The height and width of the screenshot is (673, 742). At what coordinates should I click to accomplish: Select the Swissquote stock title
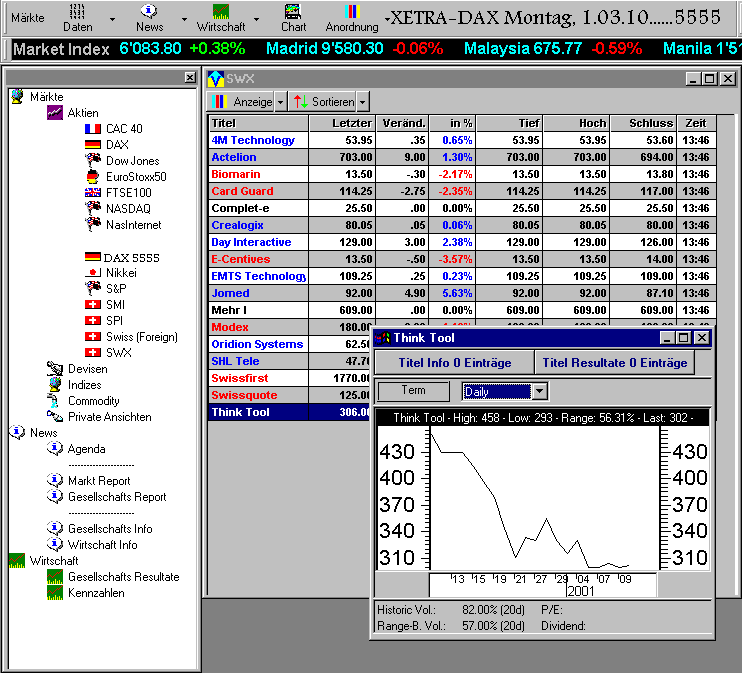click(244, 395)
